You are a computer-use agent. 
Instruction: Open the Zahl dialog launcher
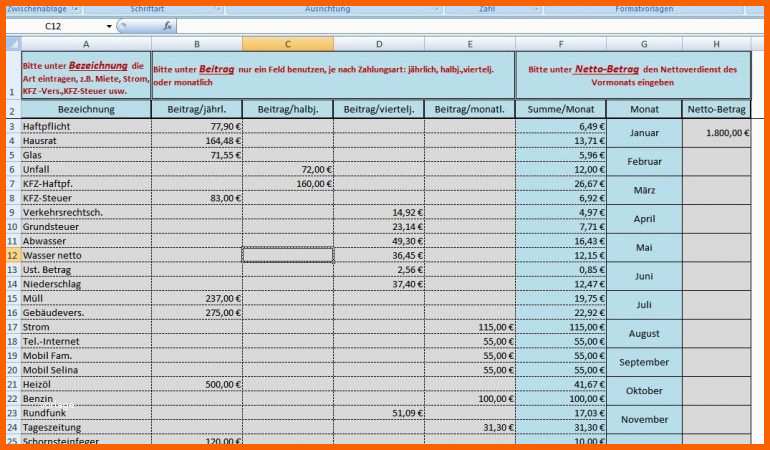click(x=536, y=9)
